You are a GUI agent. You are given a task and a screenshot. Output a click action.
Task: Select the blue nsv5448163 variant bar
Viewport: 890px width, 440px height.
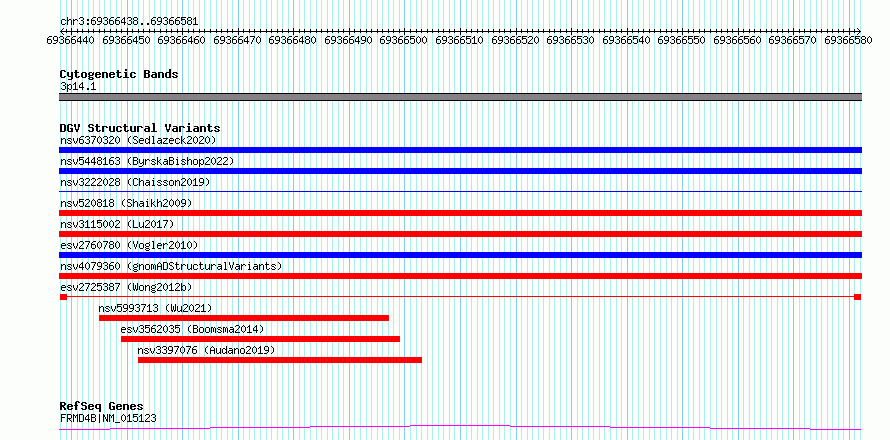tap(460, 171)
